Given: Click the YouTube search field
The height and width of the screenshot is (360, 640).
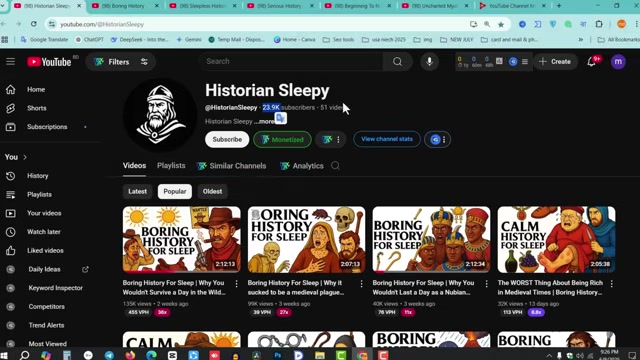Looking at the screenshot, I should [x=291, y=62].
